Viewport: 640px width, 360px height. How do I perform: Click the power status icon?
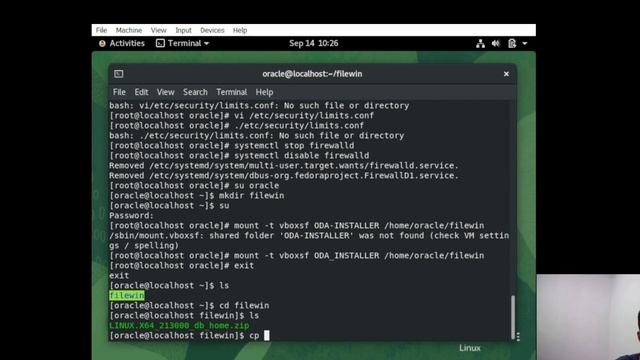click(512, 43)
